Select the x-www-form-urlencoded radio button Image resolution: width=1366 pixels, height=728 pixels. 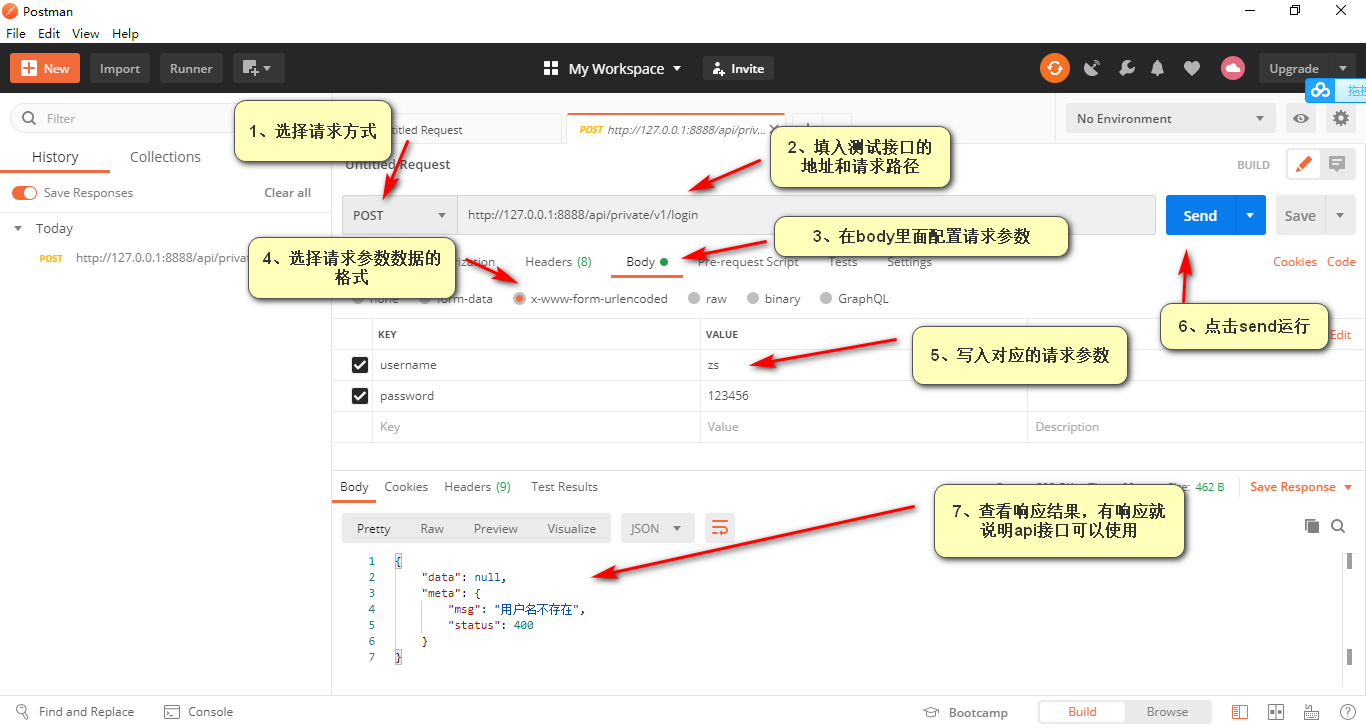(519, 297)
